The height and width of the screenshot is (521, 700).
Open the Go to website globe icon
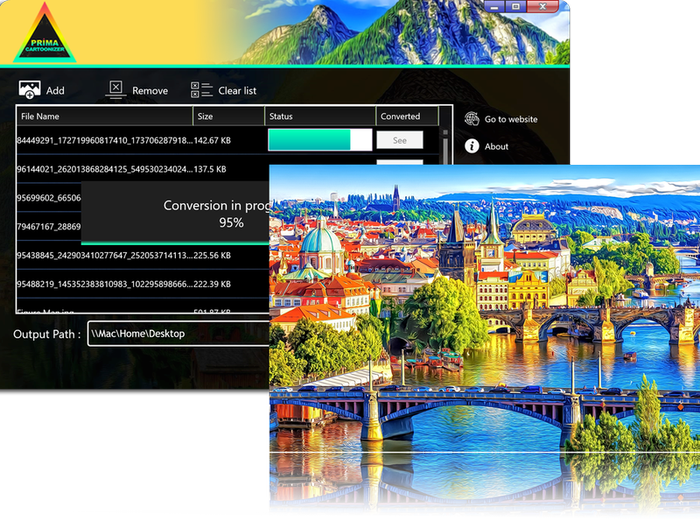coord(472,119)
